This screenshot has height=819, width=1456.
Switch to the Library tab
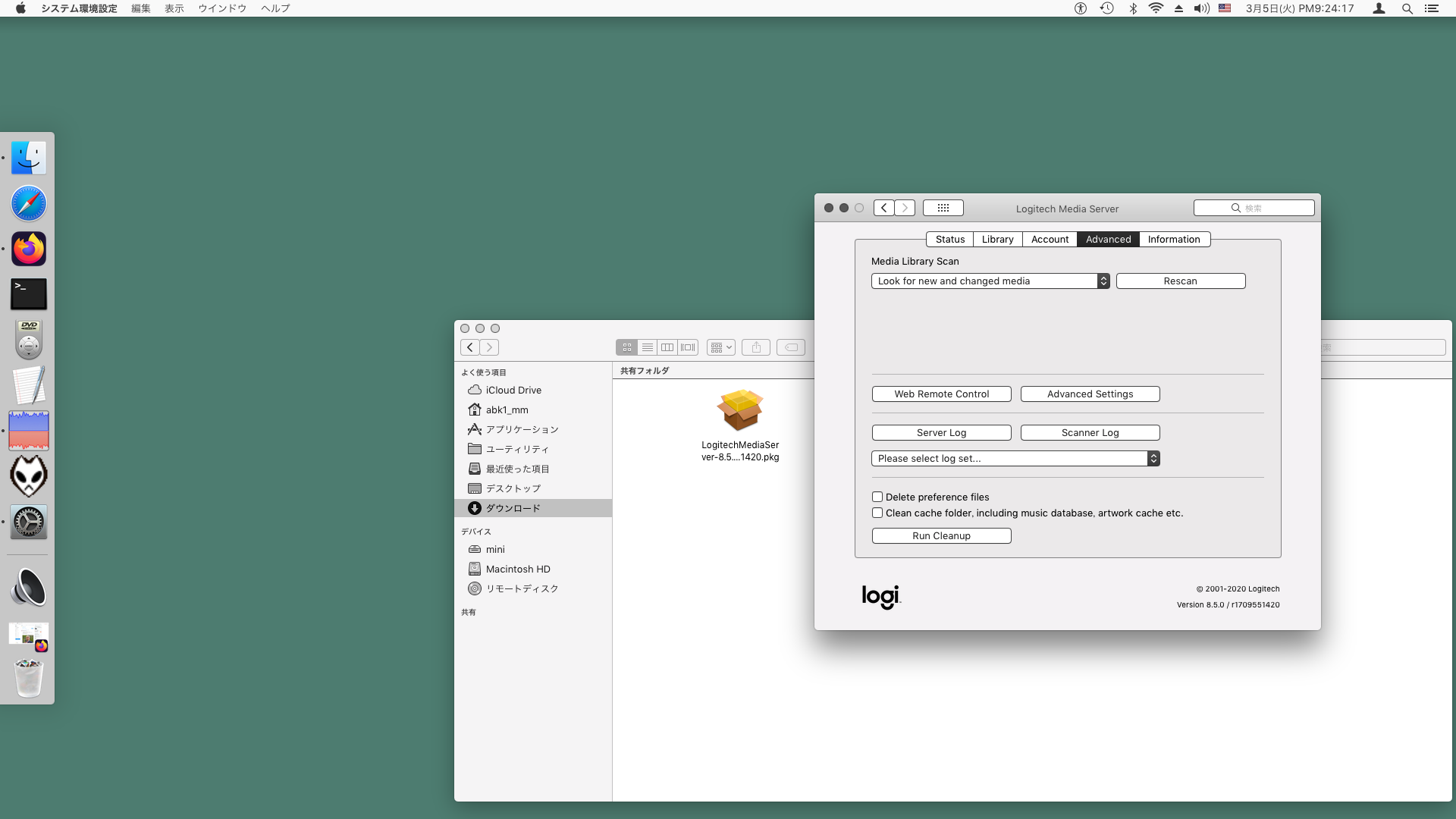click(x=998, y=239)
